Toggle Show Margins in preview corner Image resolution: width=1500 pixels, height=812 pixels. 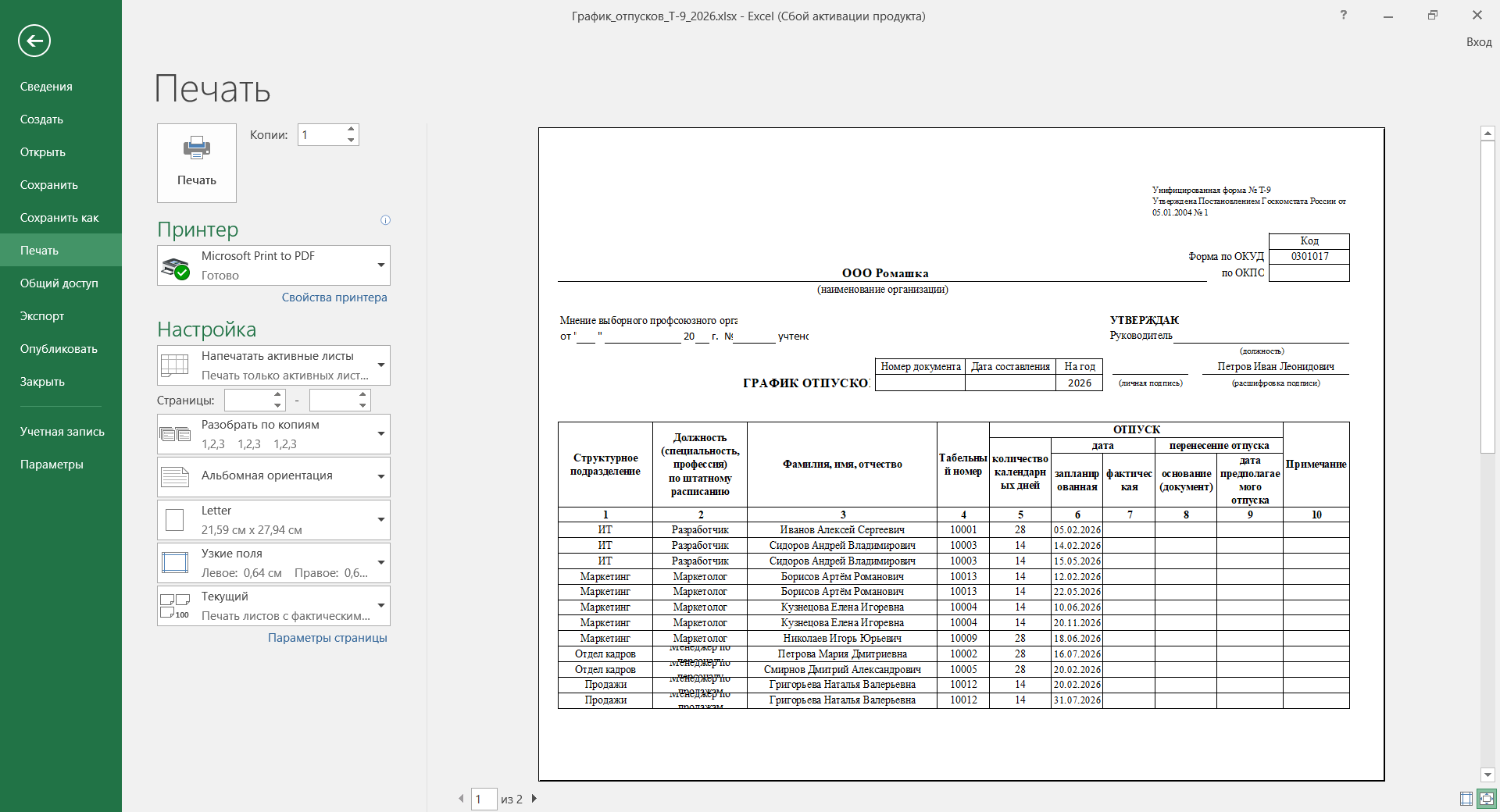1466,799
